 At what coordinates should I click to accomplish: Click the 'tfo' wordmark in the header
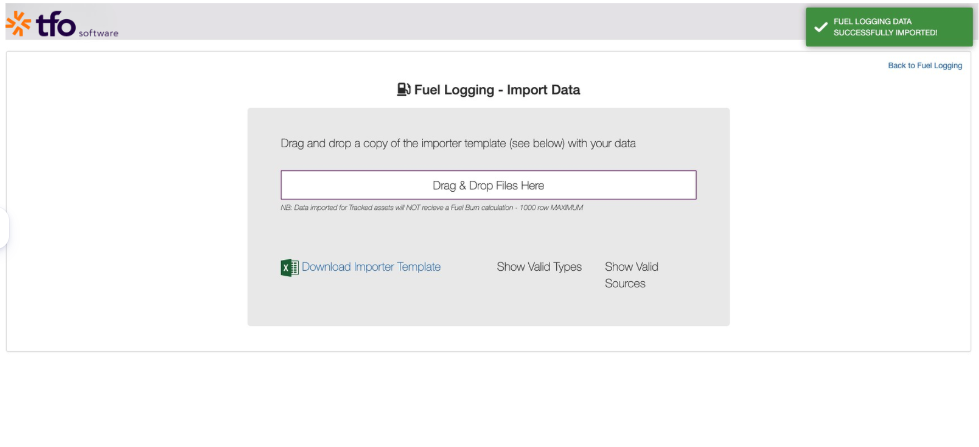56,24
